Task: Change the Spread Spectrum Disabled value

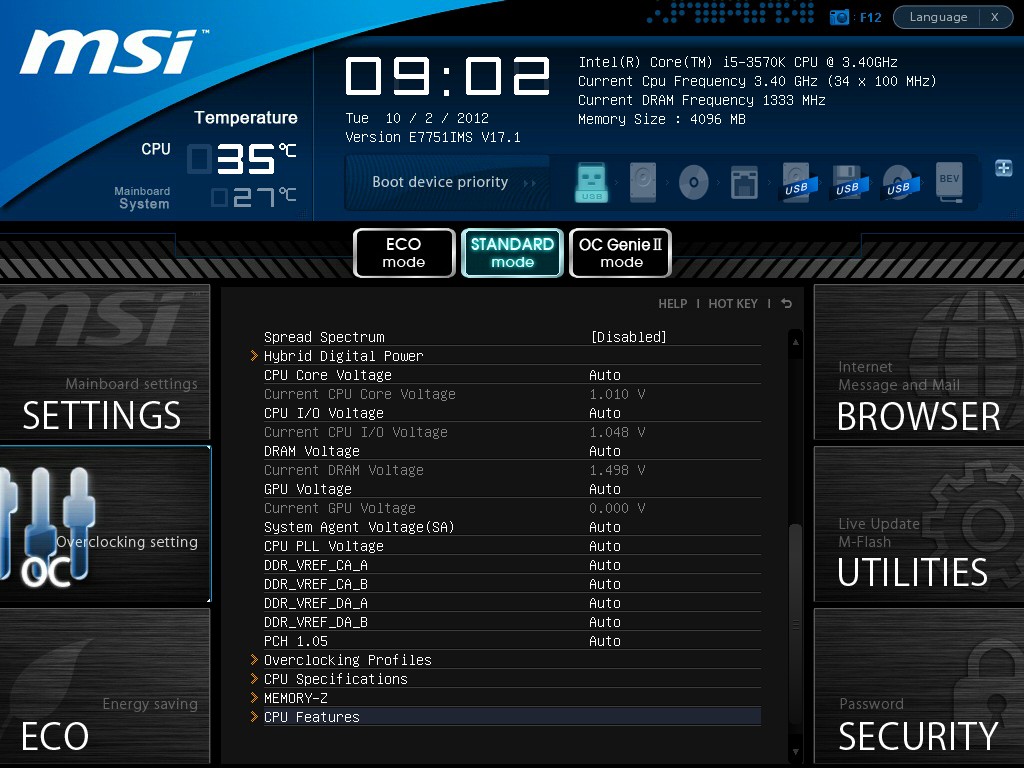Action: click(x=628, y=337)
